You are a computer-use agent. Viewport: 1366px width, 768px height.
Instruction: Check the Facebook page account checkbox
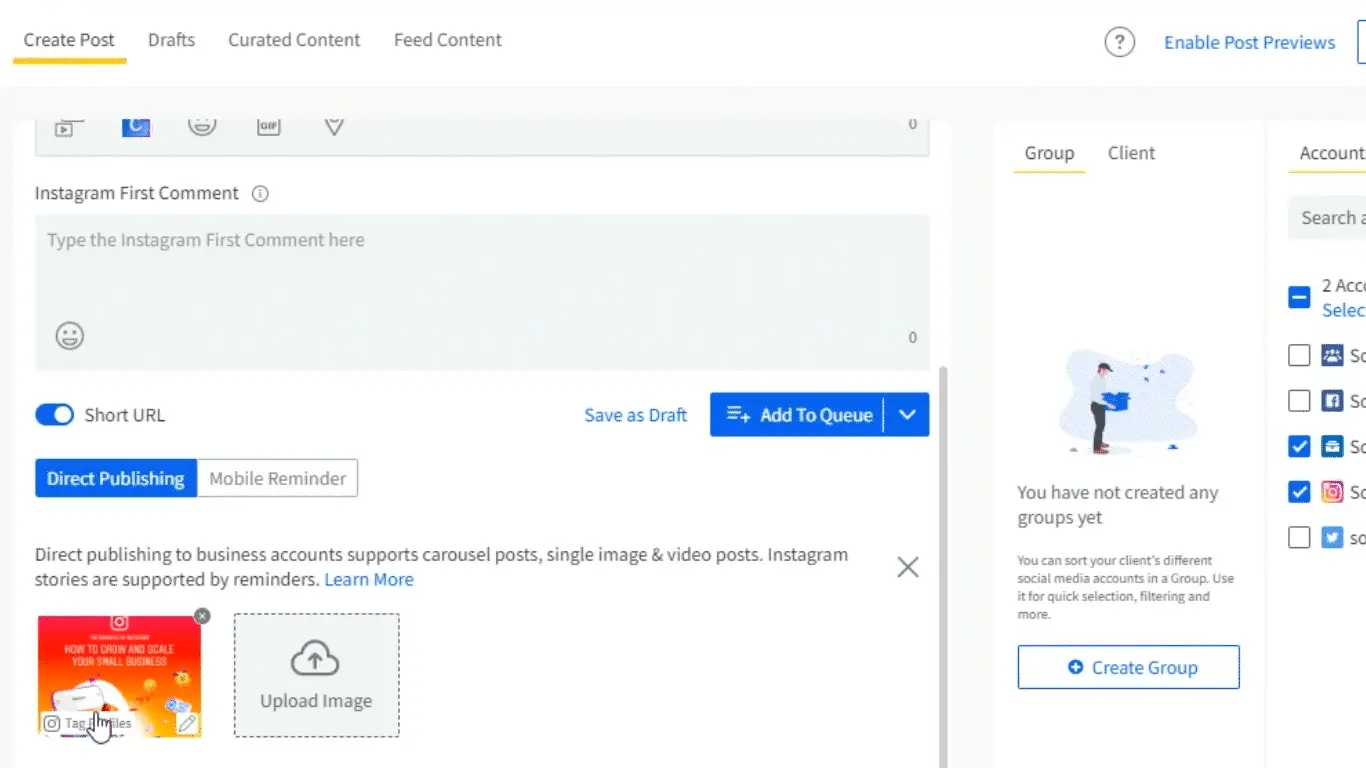pos(1299,401)
